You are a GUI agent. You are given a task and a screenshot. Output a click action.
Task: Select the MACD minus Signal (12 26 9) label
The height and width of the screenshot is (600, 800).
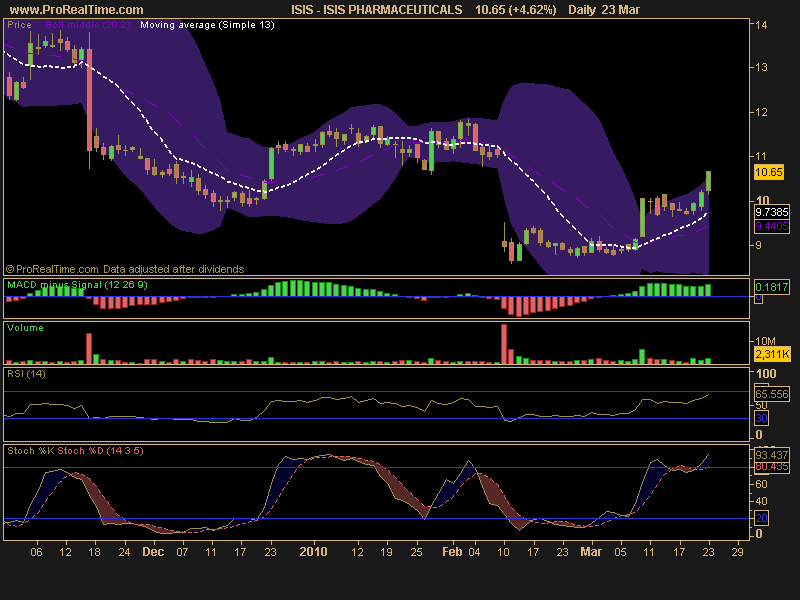77,285
